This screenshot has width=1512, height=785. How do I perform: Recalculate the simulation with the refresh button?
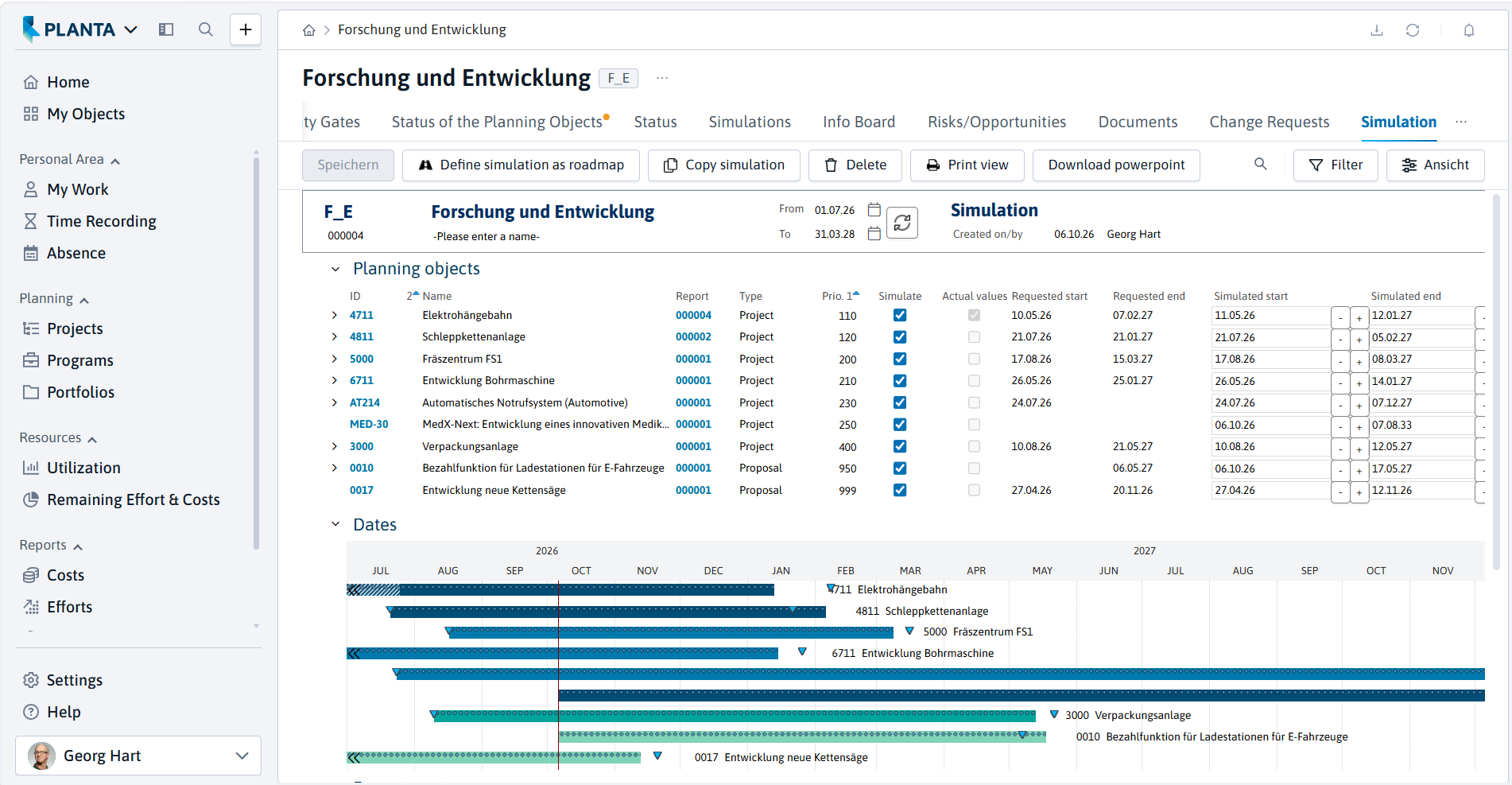[902, 223]
